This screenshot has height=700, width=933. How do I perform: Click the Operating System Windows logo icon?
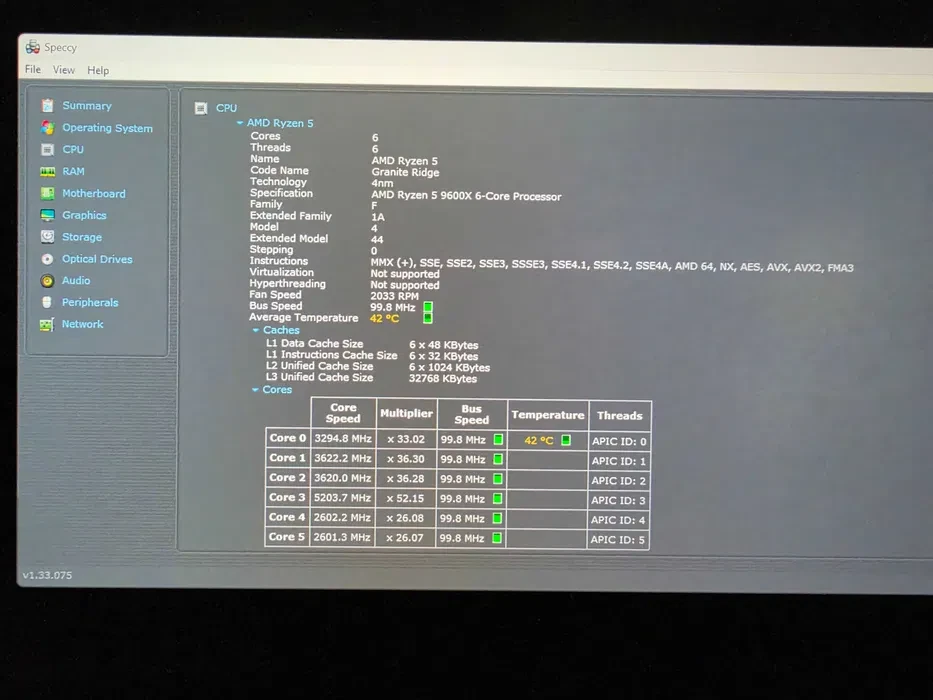tap(48, 127)
